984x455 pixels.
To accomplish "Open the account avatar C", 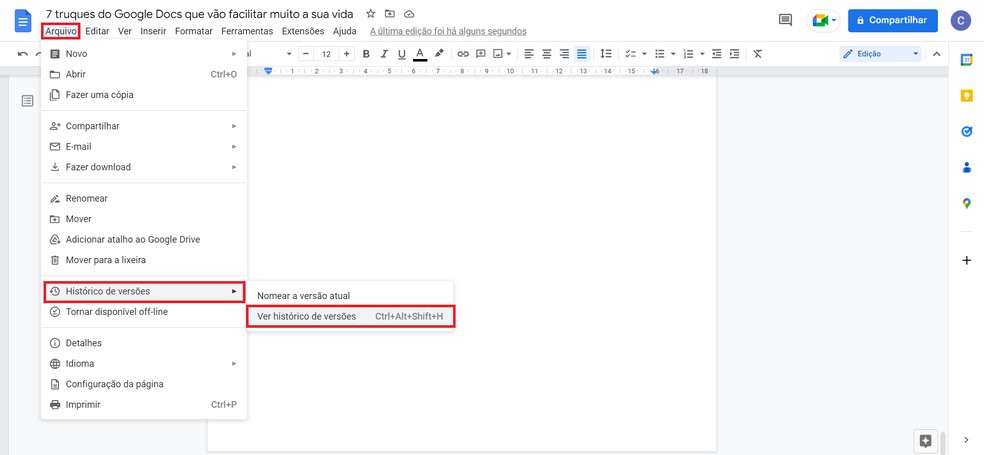I will 960,21.
